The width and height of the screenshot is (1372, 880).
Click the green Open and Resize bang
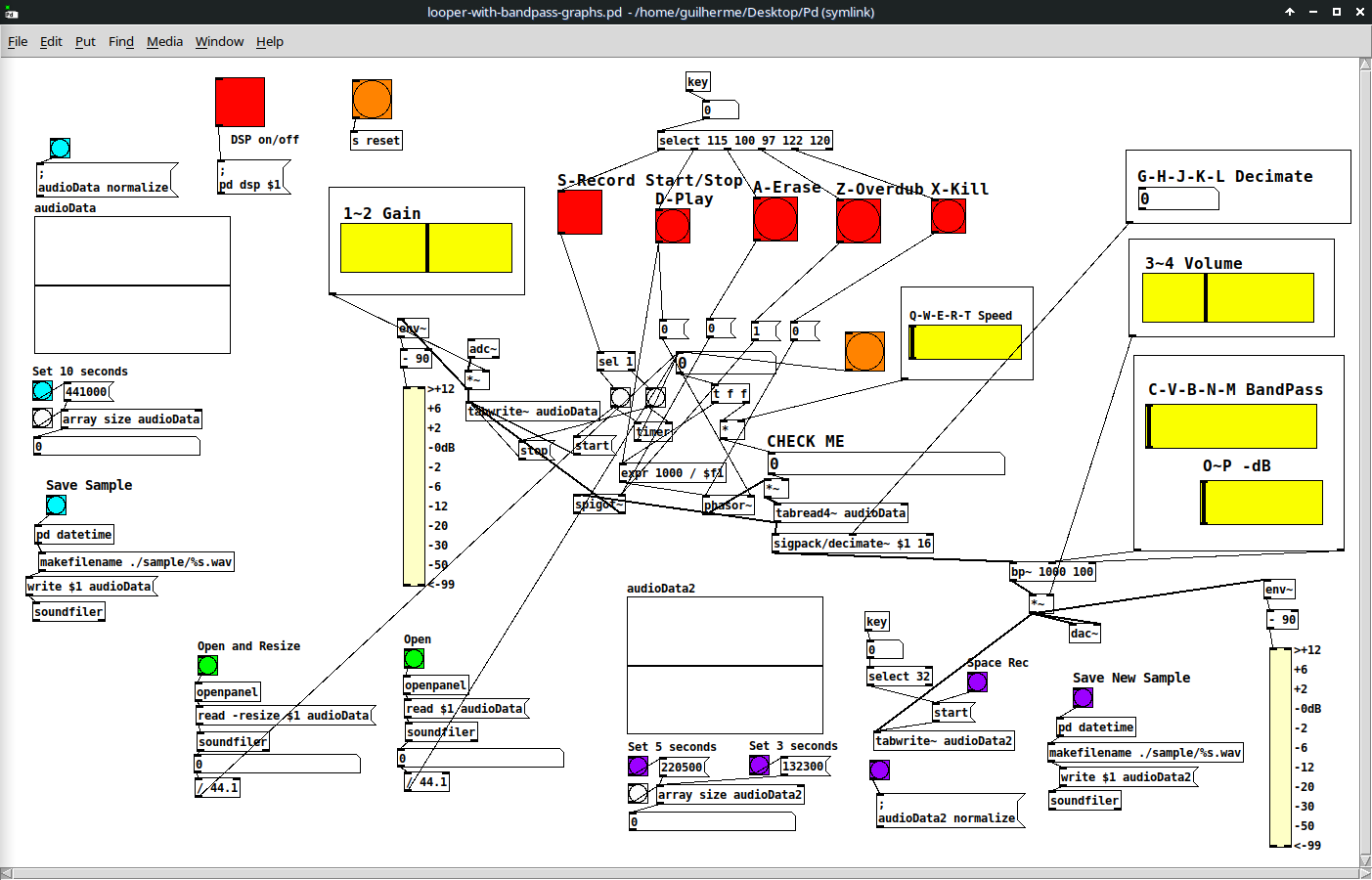207,666
